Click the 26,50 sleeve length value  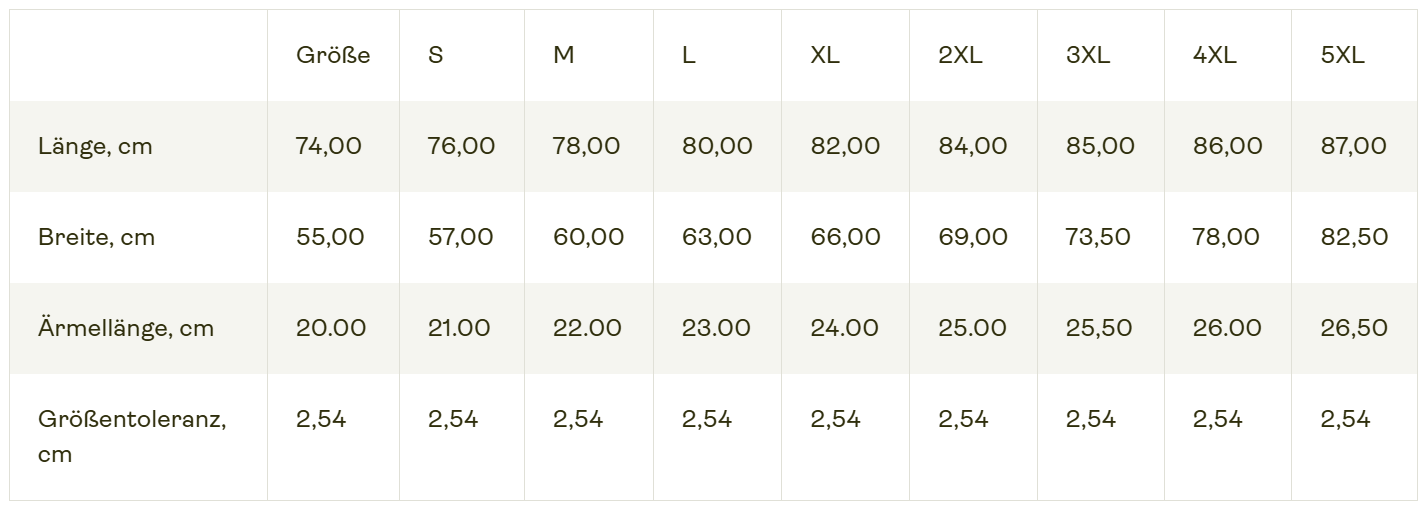click(1355, 328)
